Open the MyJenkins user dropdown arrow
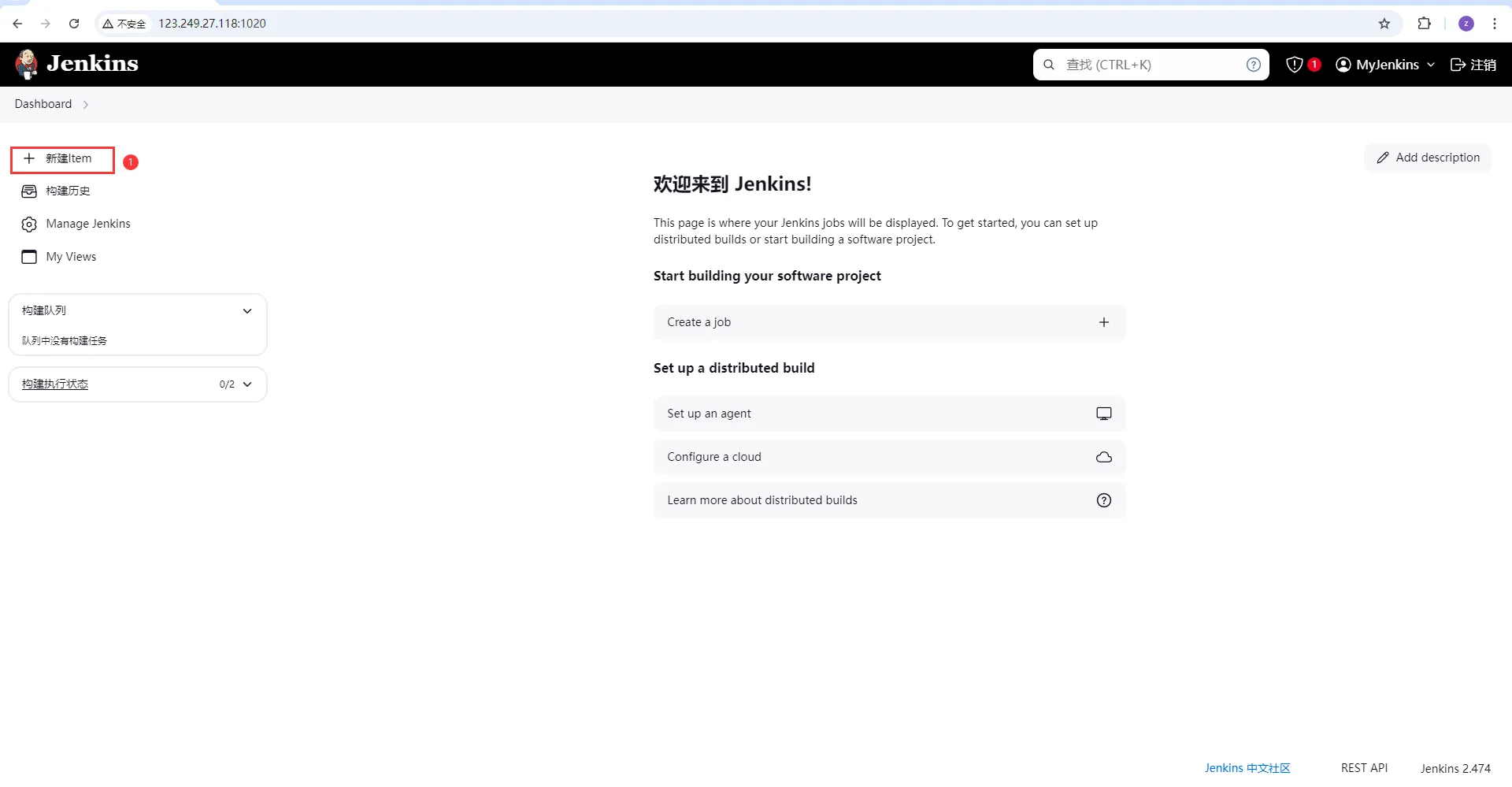The image size is (1512, 787). tap(1431, 65)
